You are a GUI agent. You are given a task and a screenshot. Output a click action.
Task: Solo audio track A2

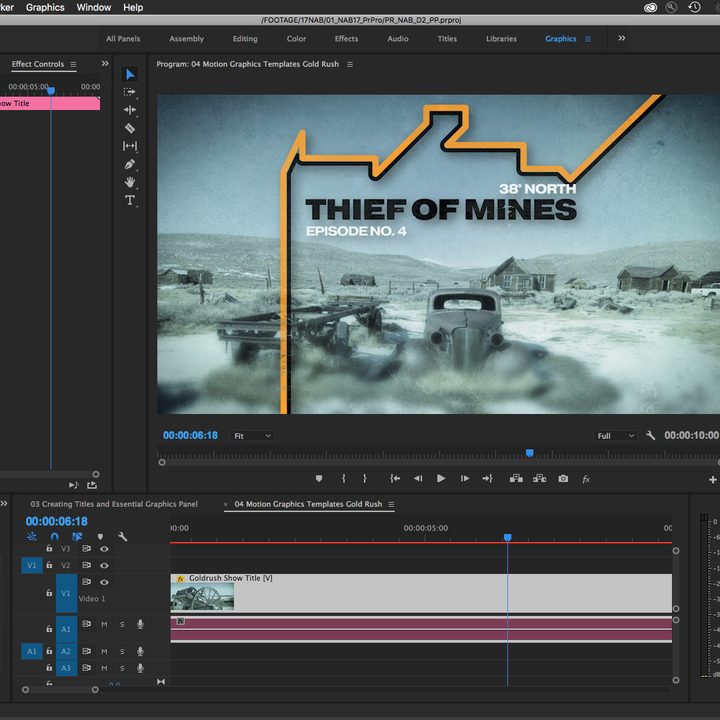click(x=122, y=652)
